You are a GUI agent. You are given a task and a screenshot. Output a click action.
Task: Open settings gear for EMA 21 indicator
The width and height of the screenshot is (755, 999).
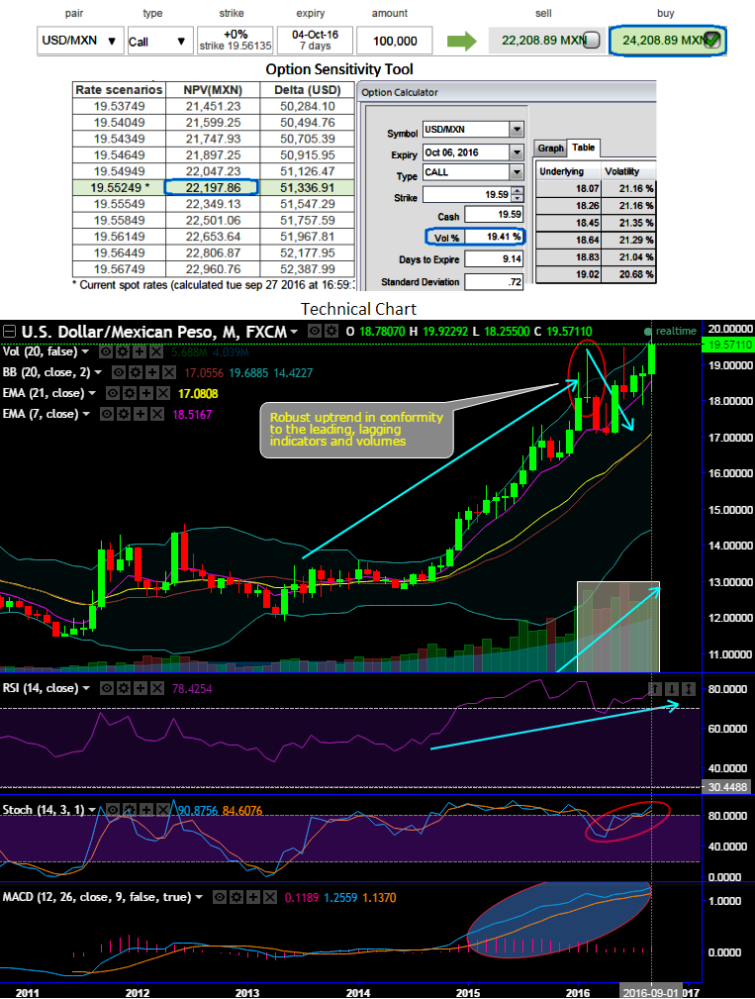(129, 394)
